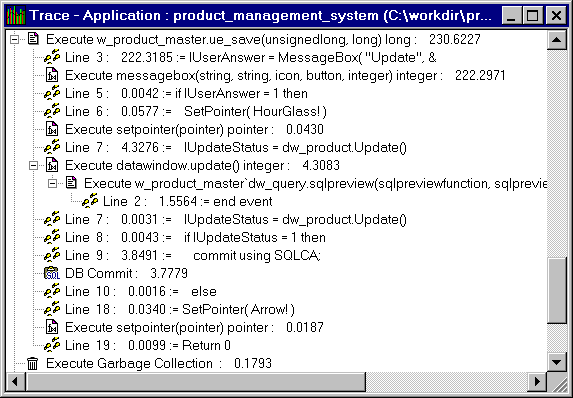Screen dimensions: 573x398
Task: Click the footprint icon for Line 8
Action: point(52,237)
